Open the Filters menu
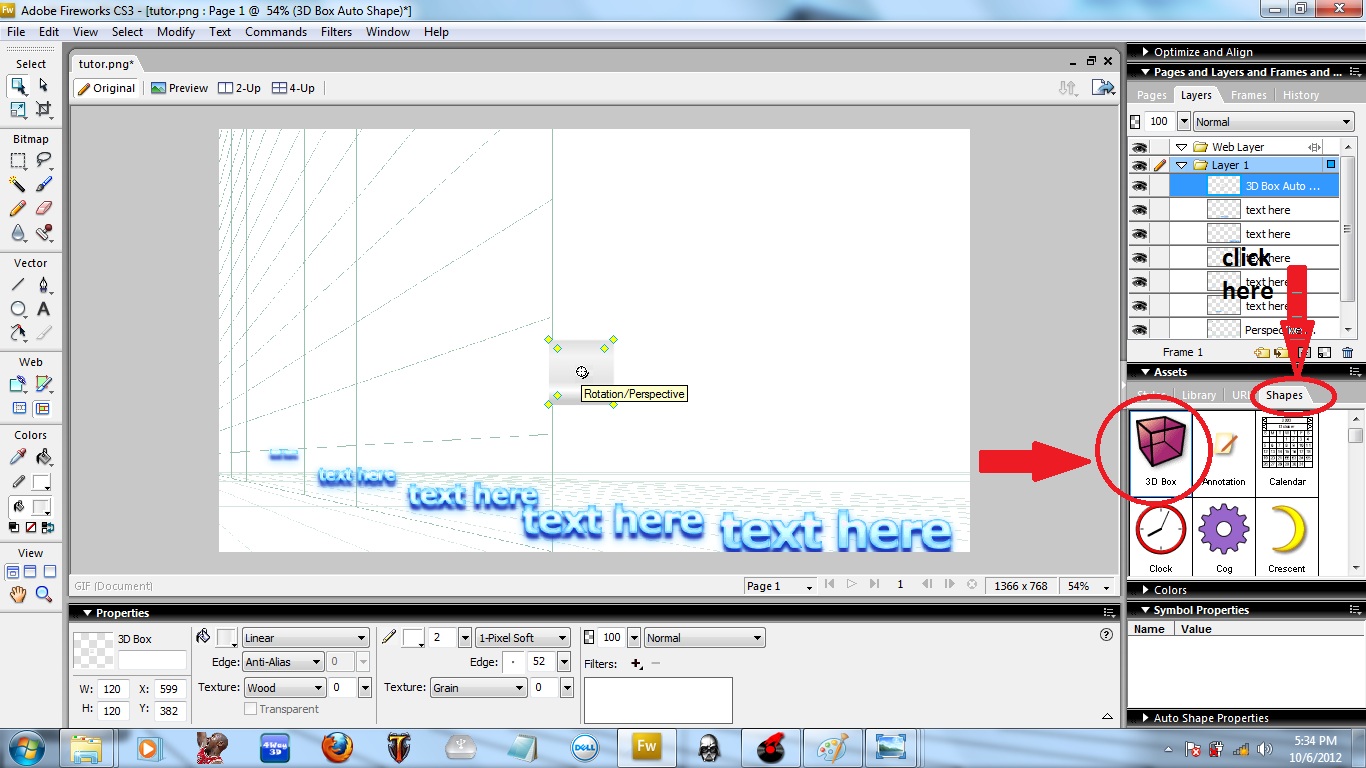This screenshot has width=1366, height=768. 336,31
